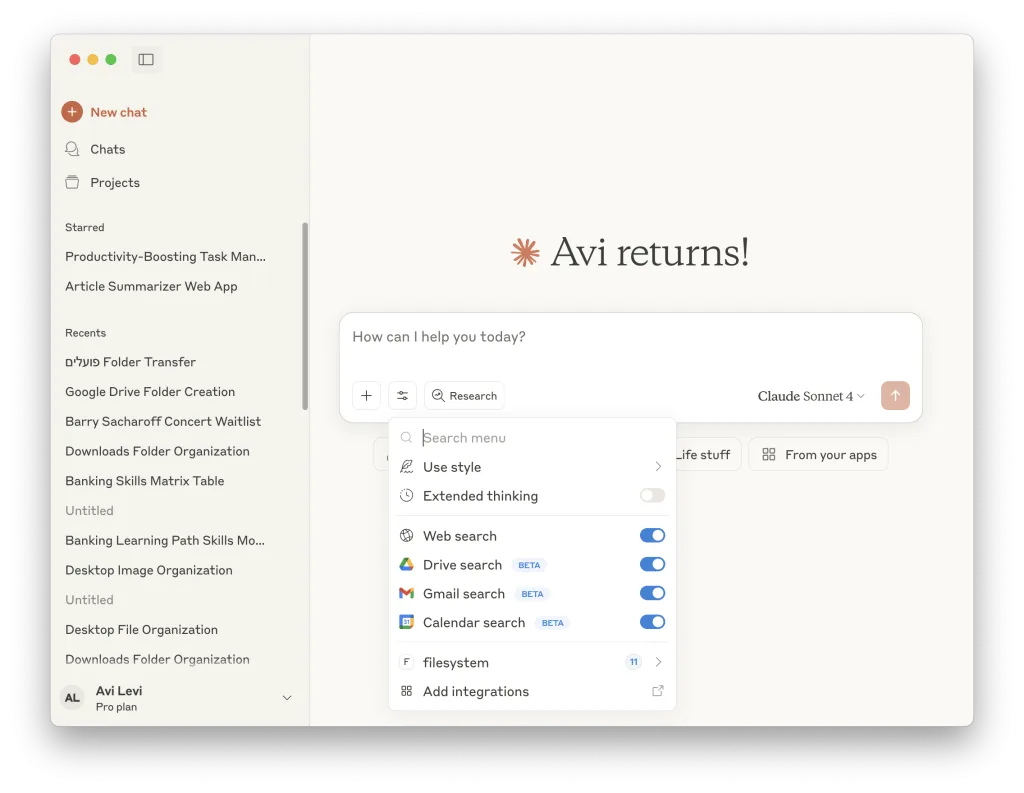
Task: Start Research mode button
Action: pos(464,396)
